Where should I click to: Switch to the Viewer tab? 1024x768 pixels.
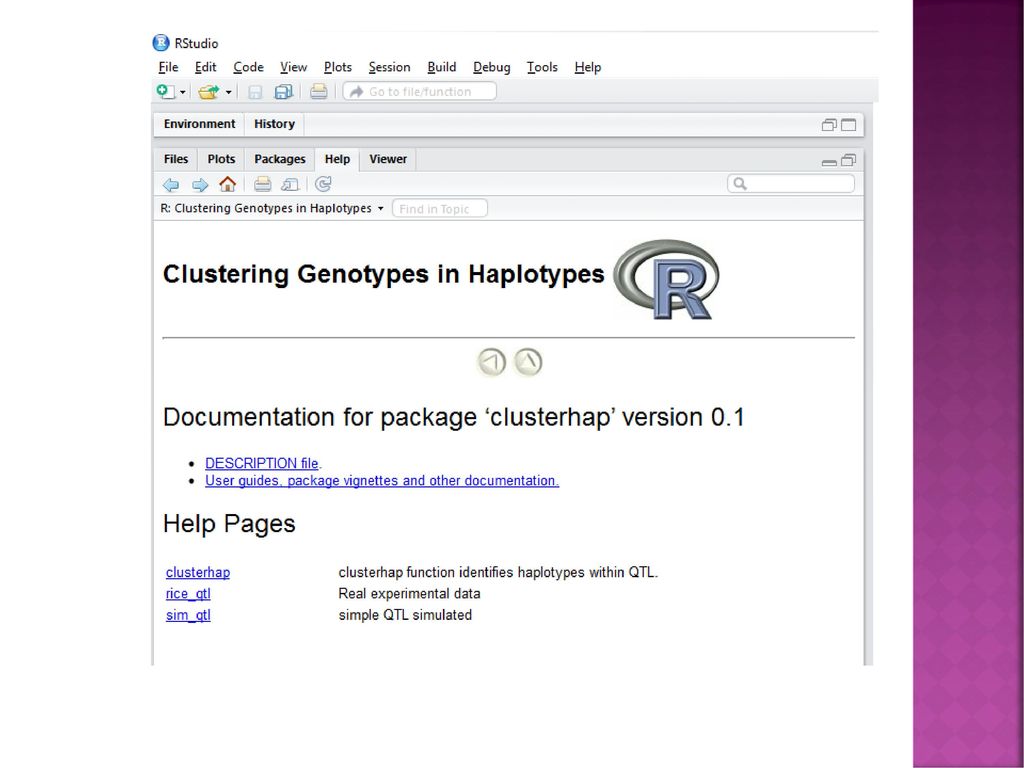388,159
